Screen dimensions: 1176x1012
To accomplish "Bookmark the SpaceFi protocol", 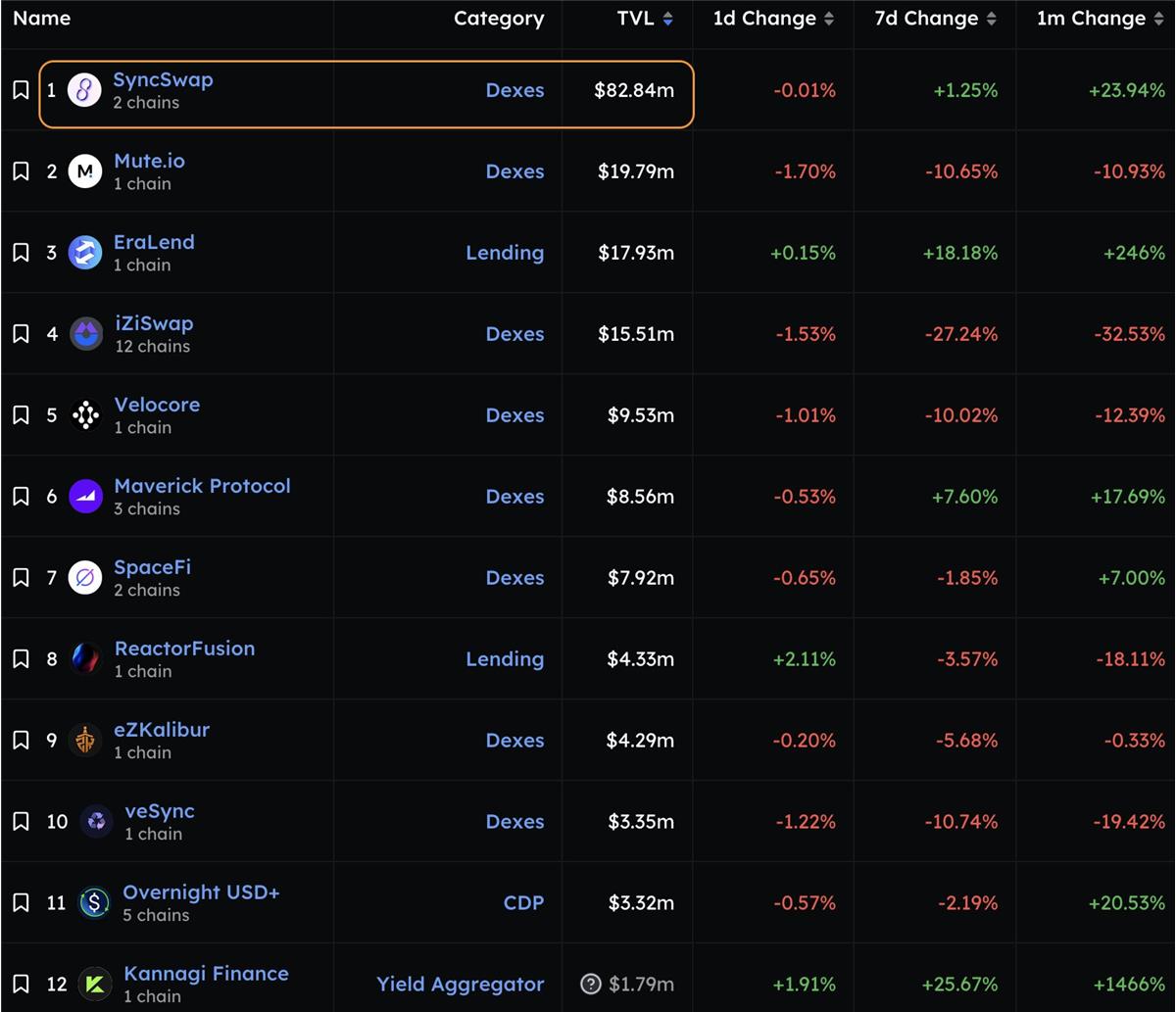I will click(21, 578).
